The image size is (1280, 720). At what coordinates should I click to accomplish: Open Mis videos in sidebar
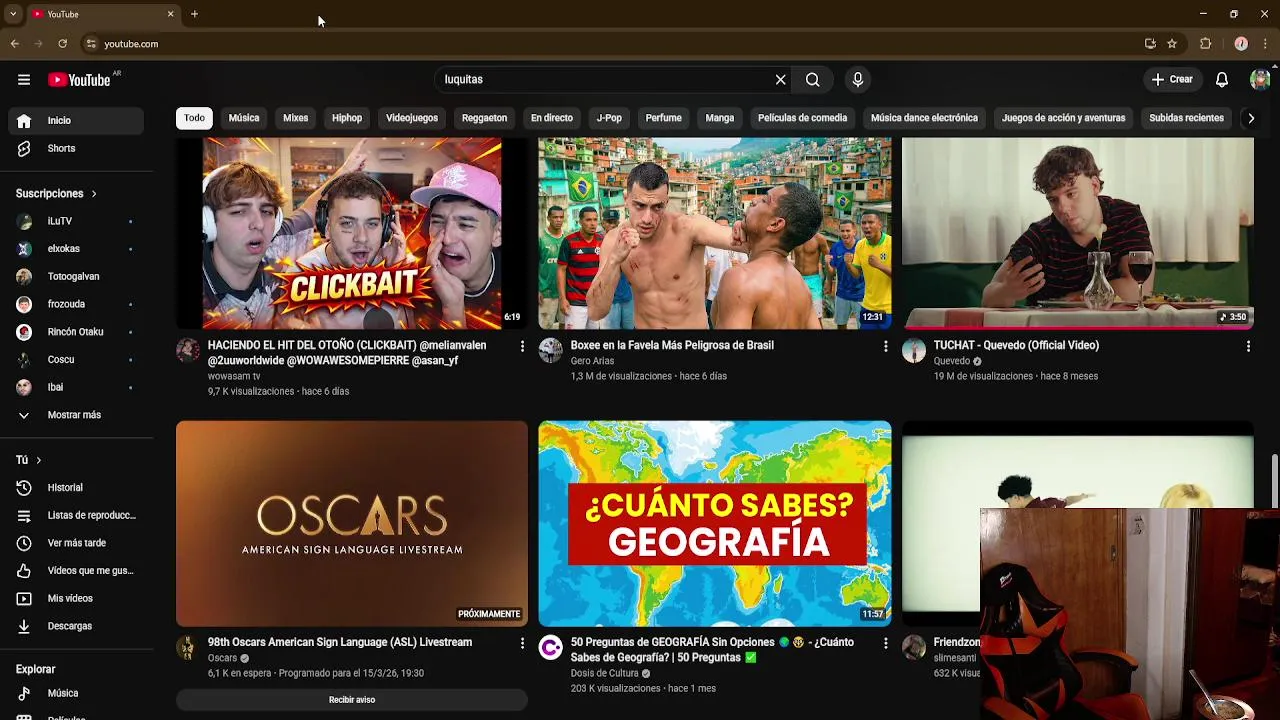tap(76, 599)
